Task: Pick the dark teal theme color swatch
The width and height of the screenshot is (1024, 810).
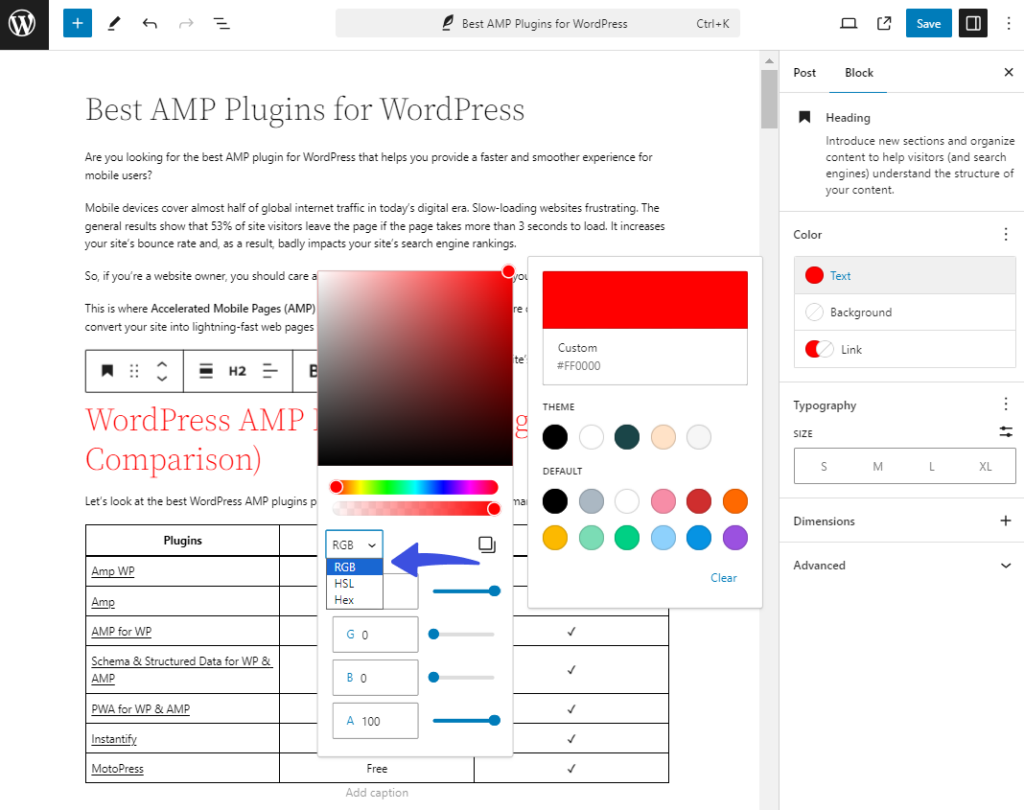Action: click(626, 436)
